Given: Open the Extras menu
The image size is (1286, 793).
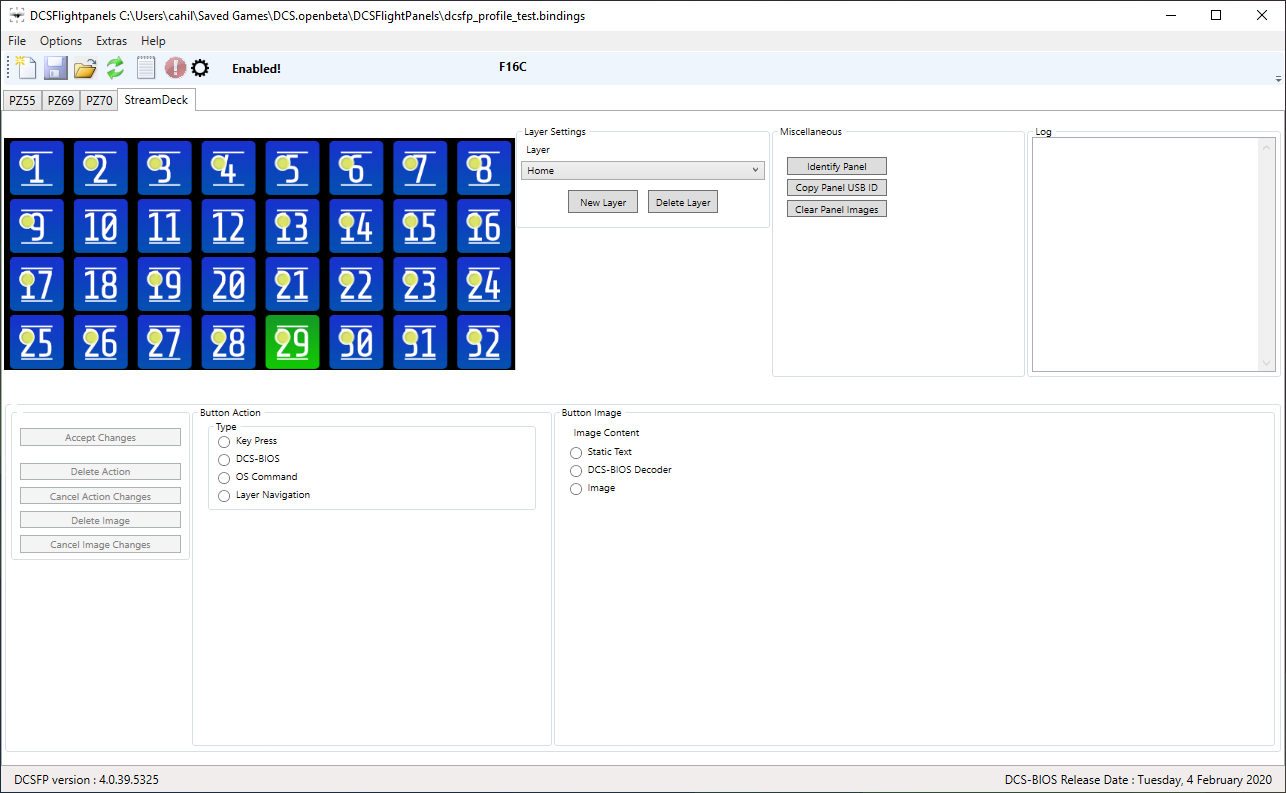Looking at the screenshot, I should click(111, 41).
